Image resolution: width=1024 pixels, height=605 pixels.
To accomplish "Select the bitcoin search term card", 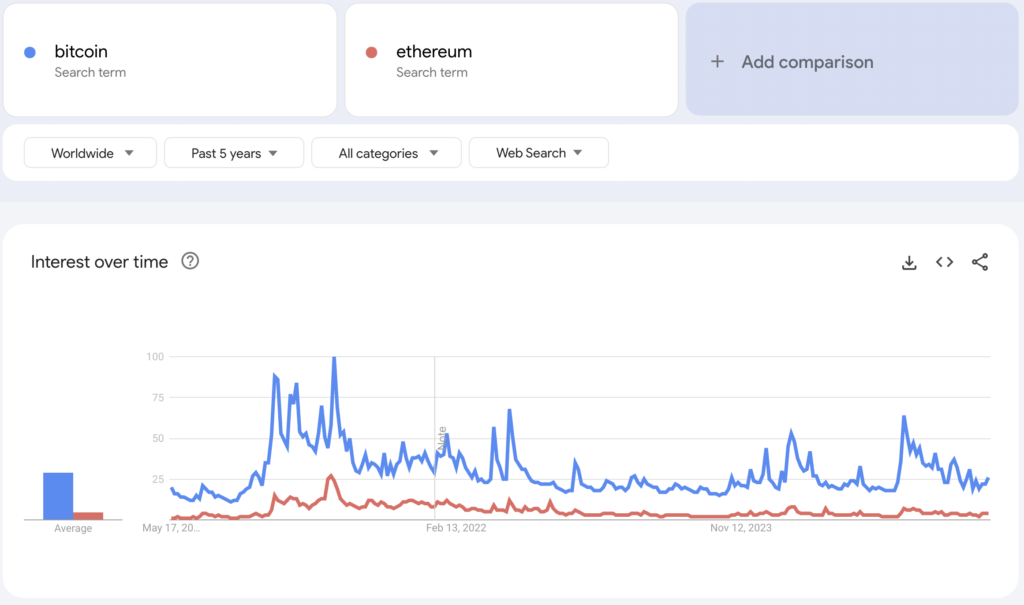I will point(170,60).
